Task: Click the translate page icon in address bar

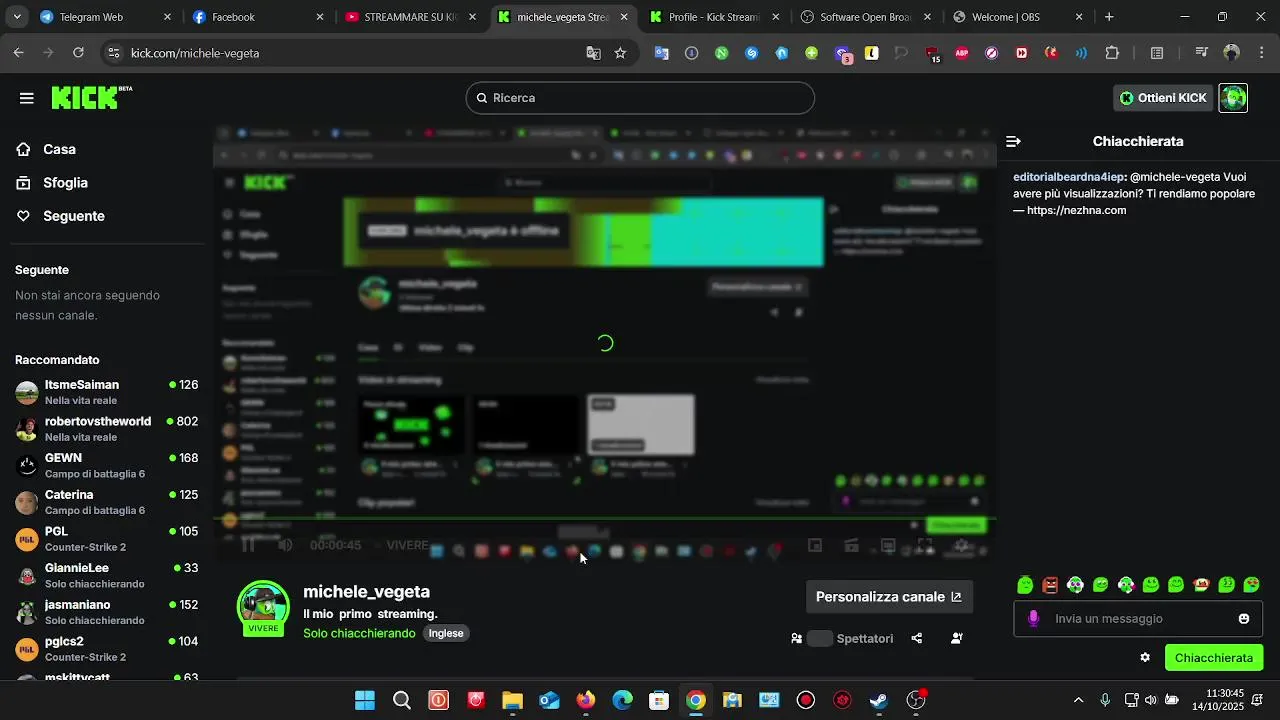Action: (593, 53)
